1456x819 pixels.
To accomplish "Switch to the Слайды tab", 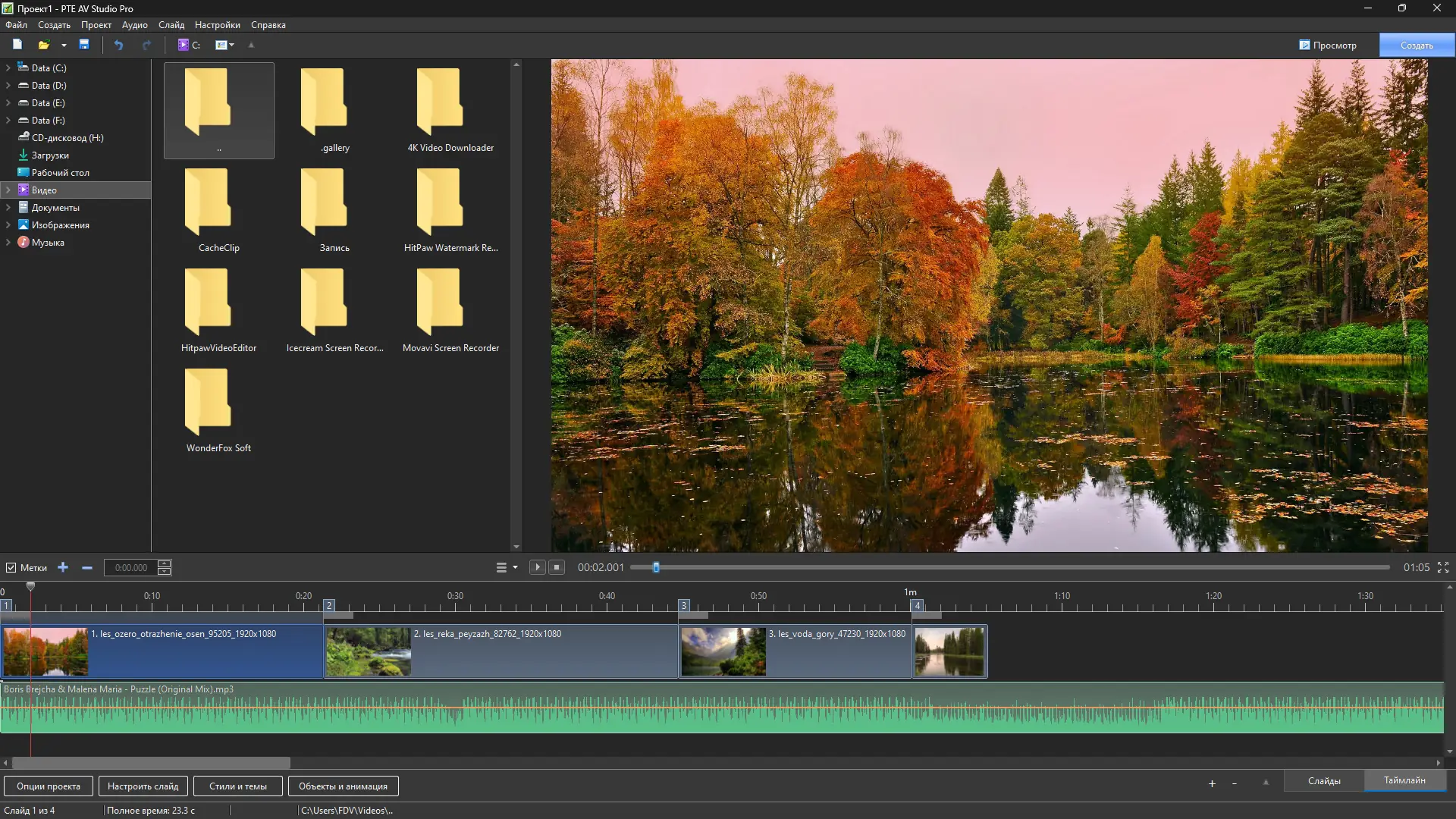I will tap(1323, 780).
